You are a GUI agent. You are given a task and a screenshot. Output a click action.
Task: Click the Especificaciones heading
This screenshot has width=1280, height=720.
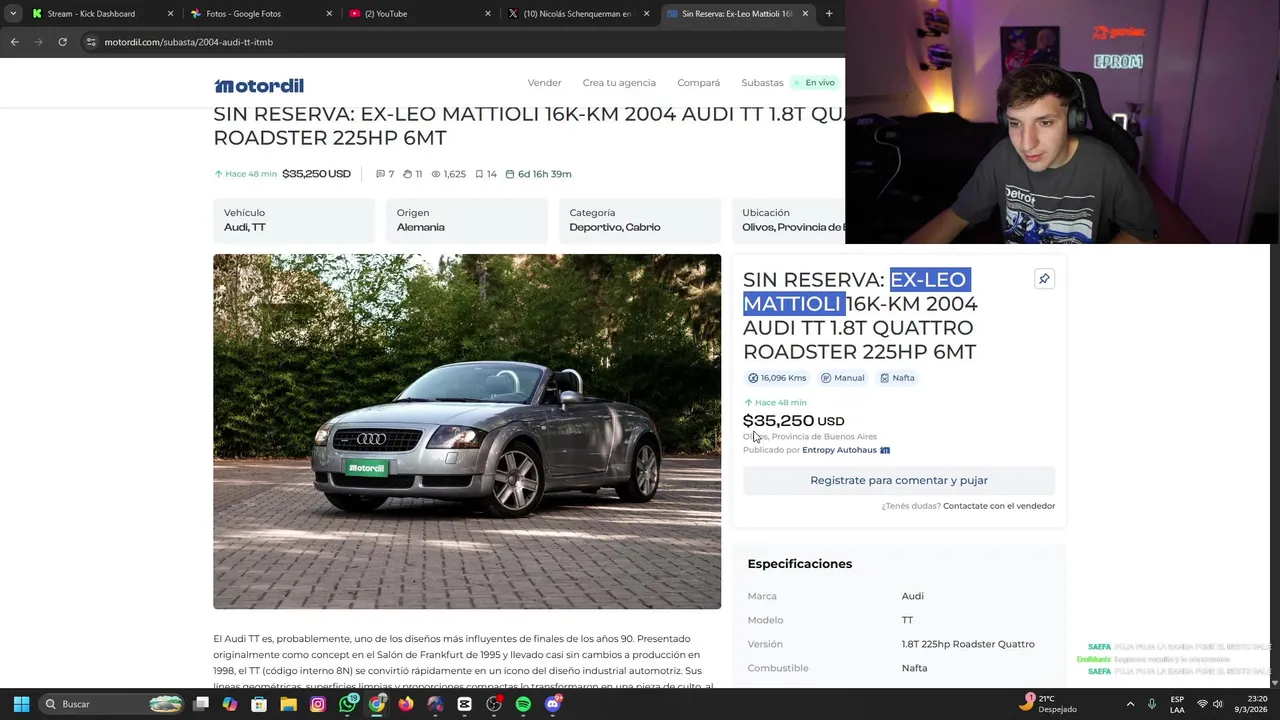800,564
